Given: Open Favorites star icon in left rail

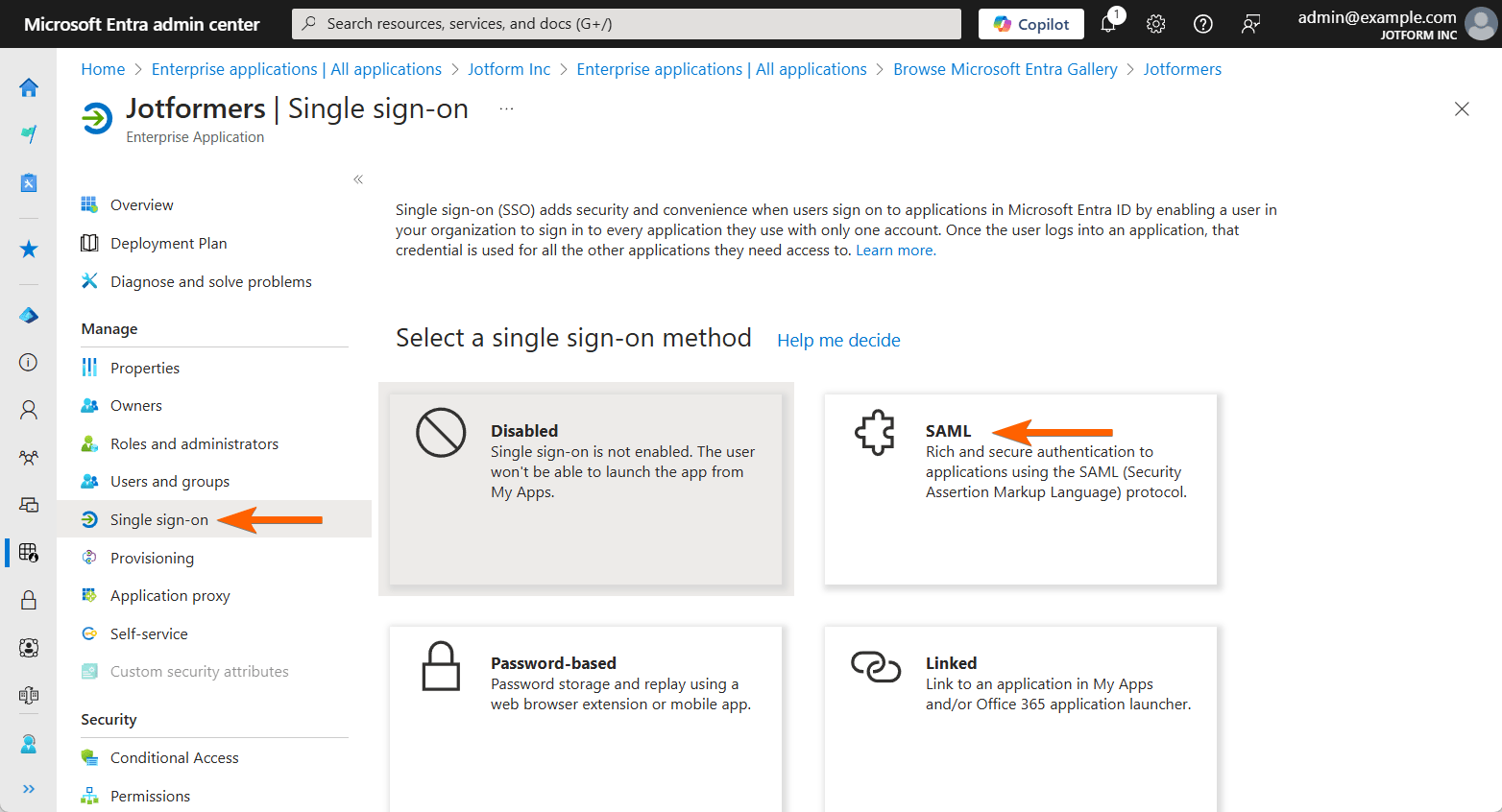Looking at the screenshot, I should pos(29,250).
